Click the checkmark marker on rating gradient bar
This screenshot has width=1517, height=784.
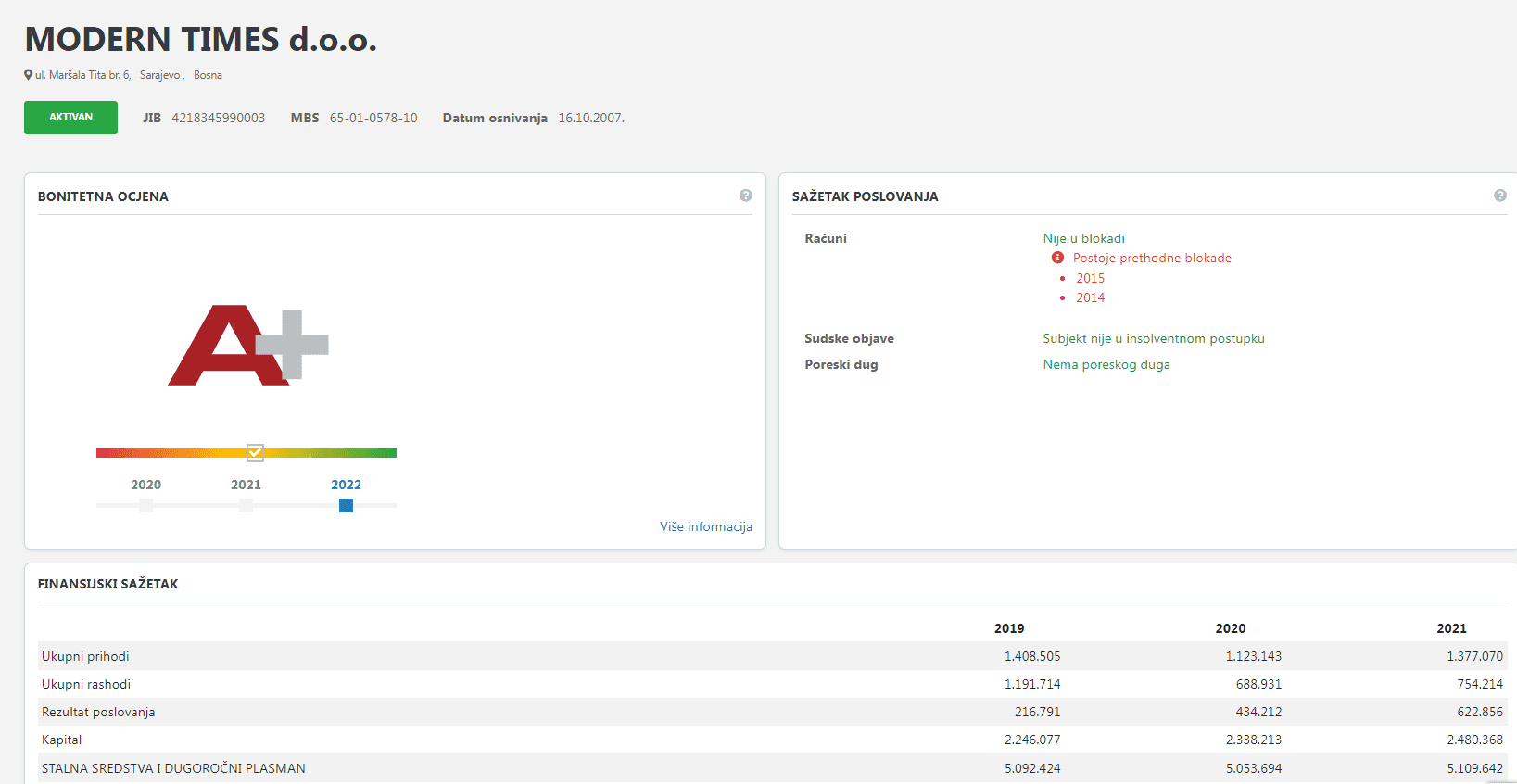click(256, 452)
